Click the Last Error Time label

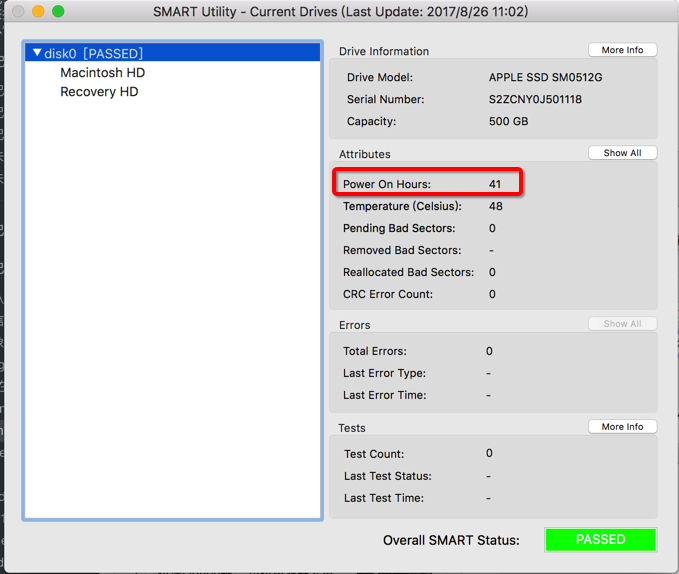click(385, 395)
